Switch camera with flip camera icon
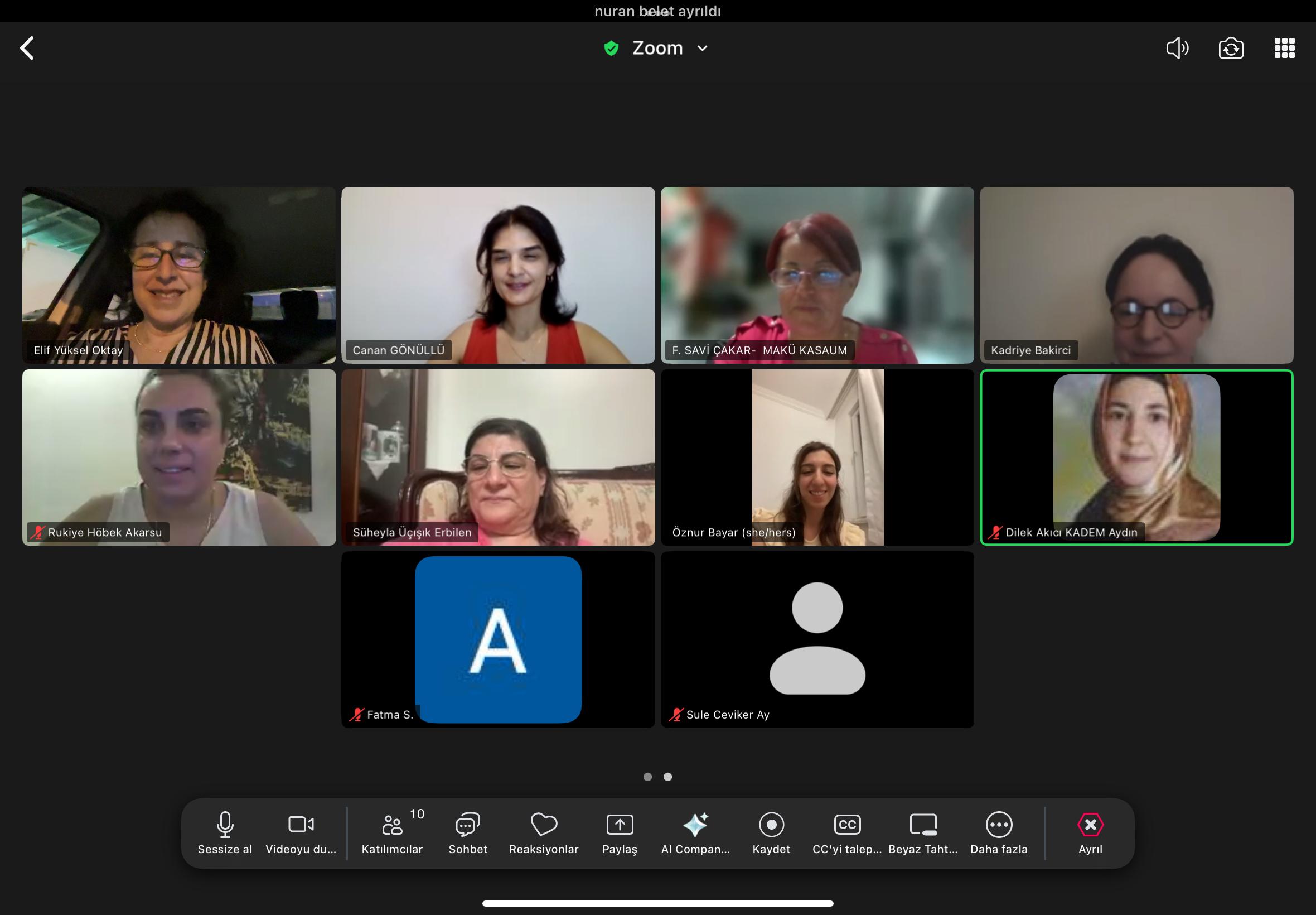The width and height of the screenshot is (1316, 915). coord(1231,48)
